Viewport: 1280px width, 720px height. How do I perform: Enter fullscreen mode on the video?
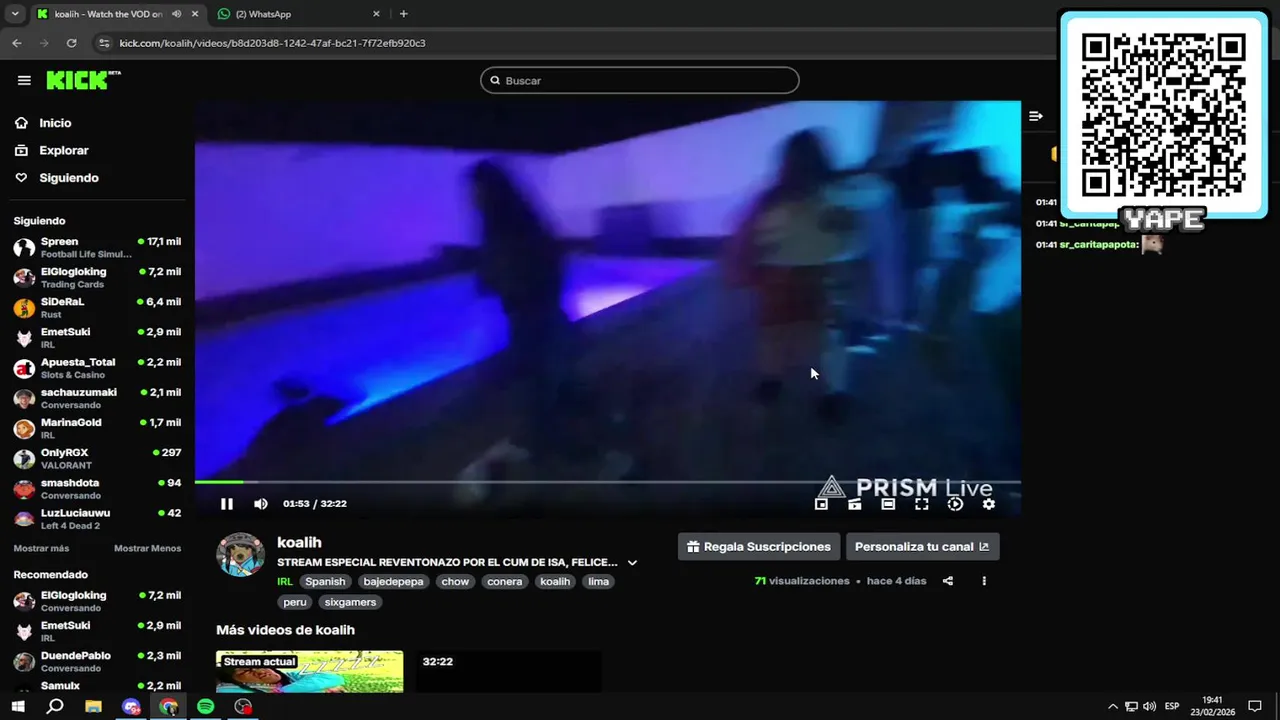[x=922, y=504]
